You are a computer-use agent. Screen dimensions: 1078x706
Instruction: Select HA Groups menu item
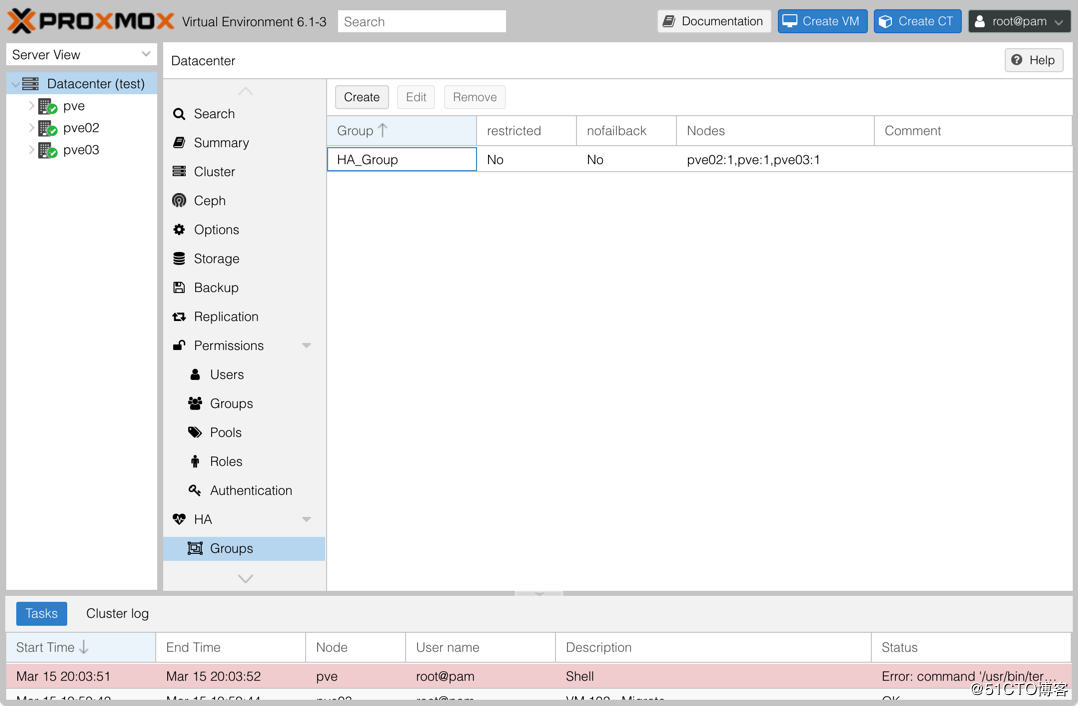point(244,549)
